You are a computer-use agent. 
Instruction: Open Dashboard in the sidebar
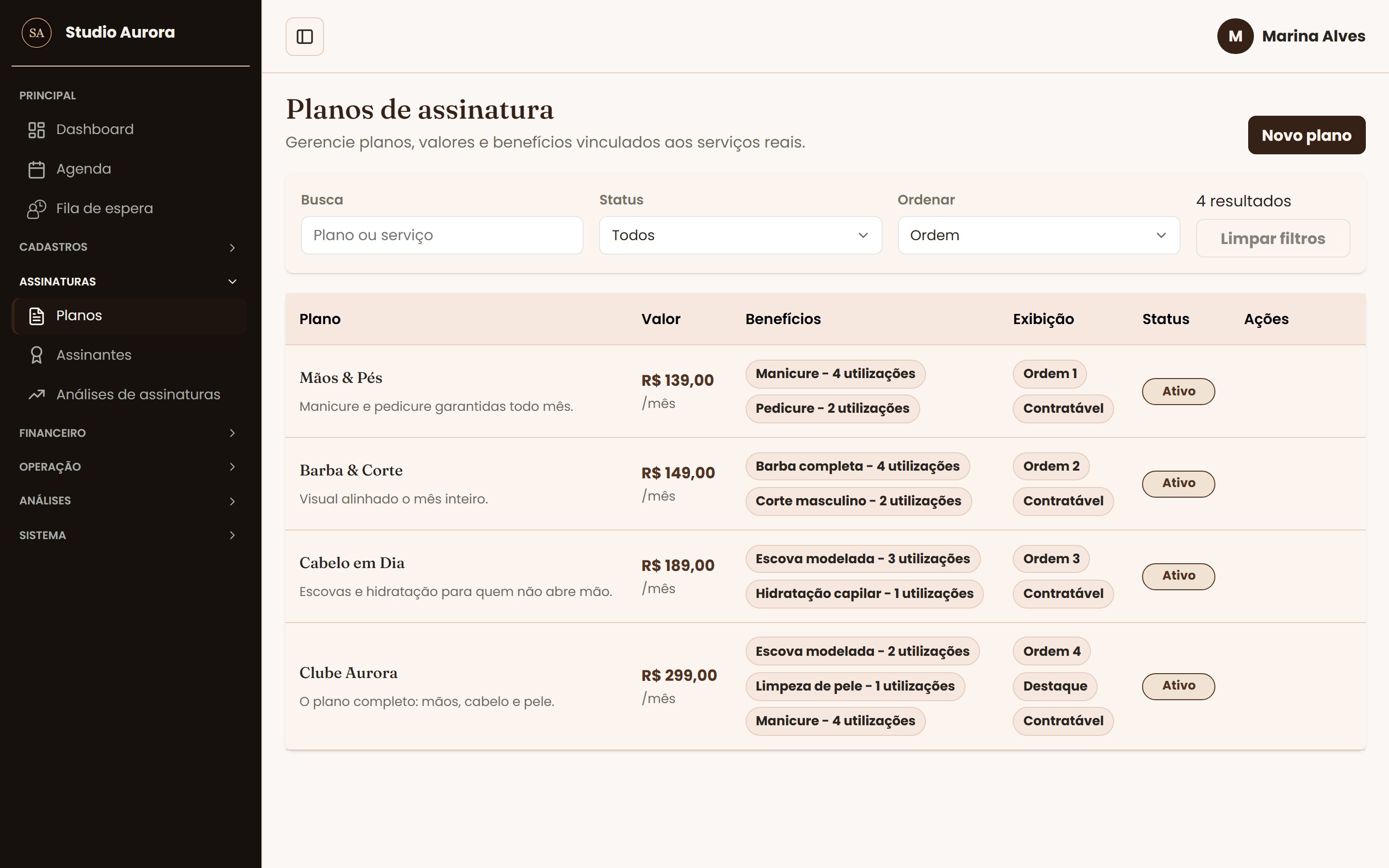[x=130, y=130]
